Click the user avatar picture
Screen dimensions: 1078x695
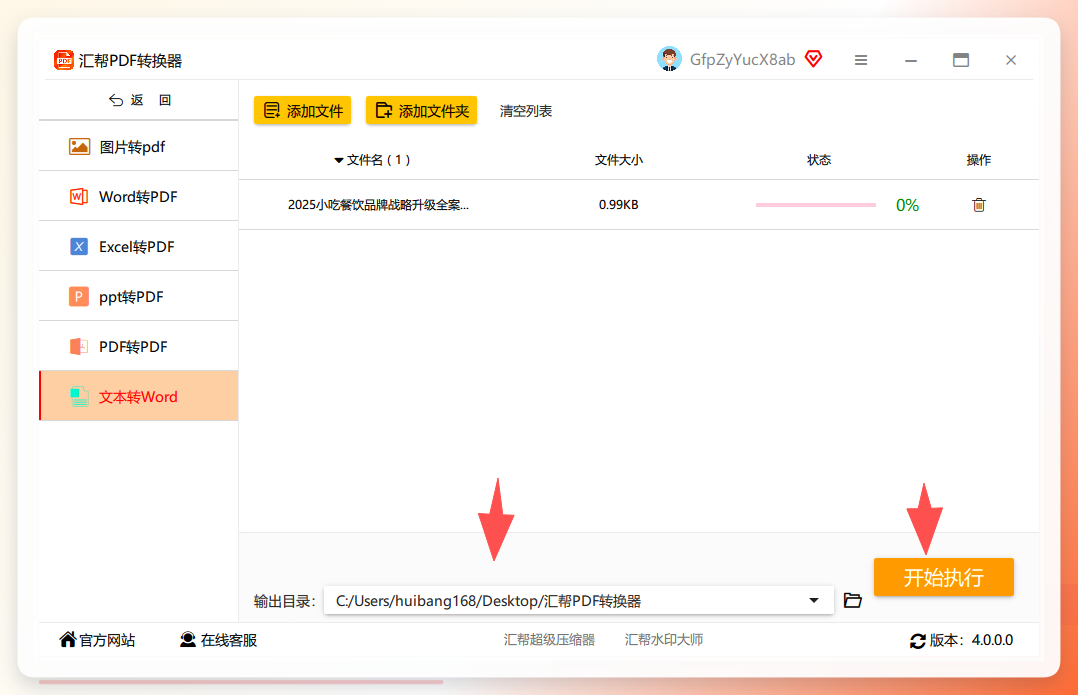point(669,59)
